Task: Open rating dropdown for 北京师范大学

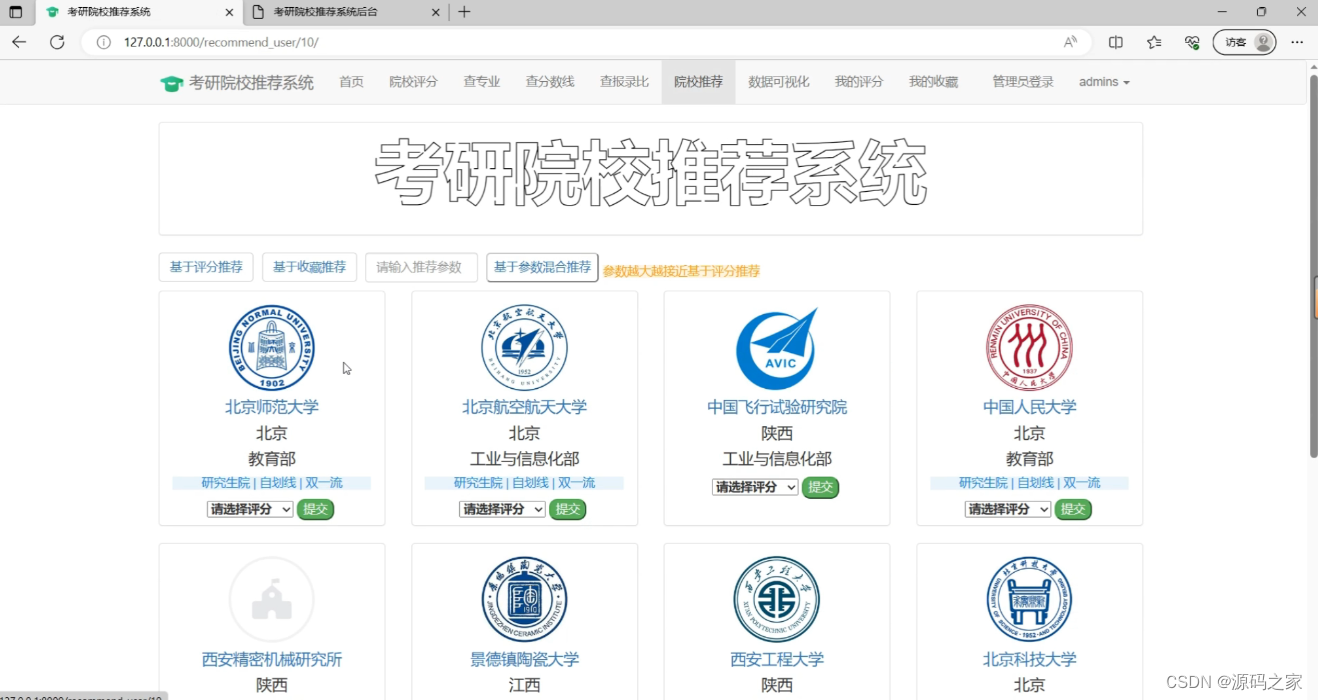Action: tap(250, 509)
